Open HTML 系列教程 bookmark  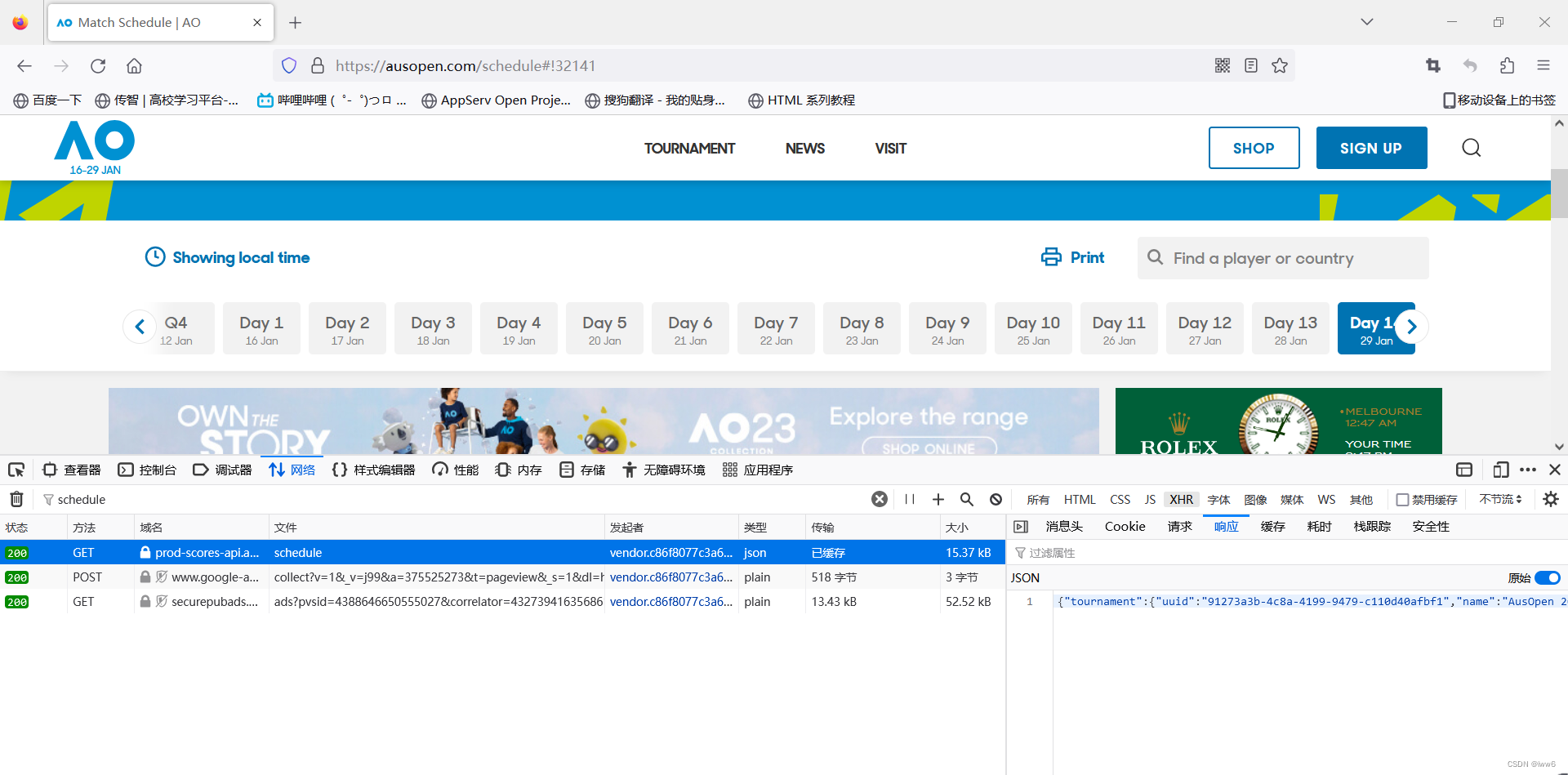coord(802,100)
